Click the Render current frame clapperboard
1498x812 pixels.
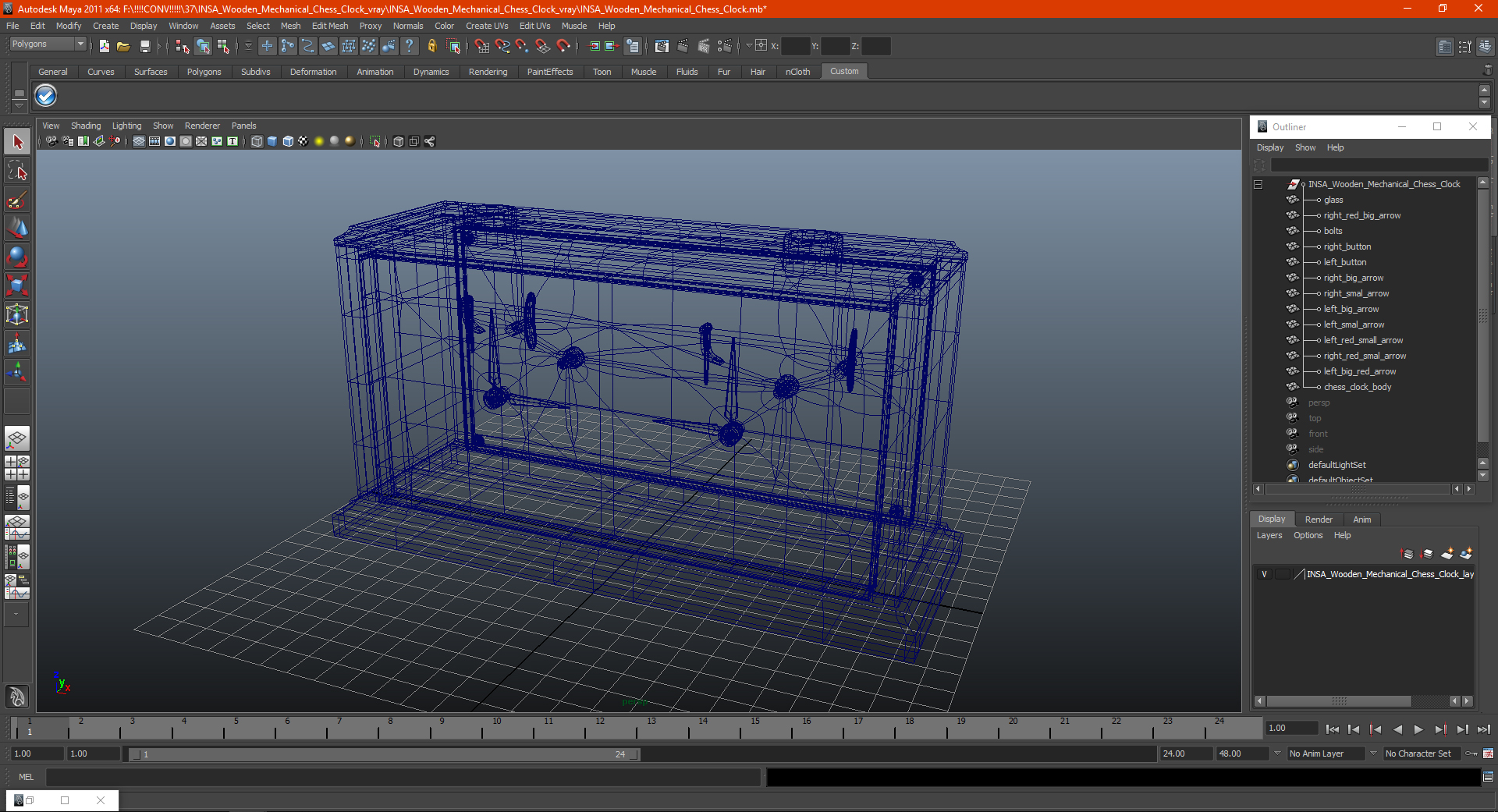tap(682, 46)
